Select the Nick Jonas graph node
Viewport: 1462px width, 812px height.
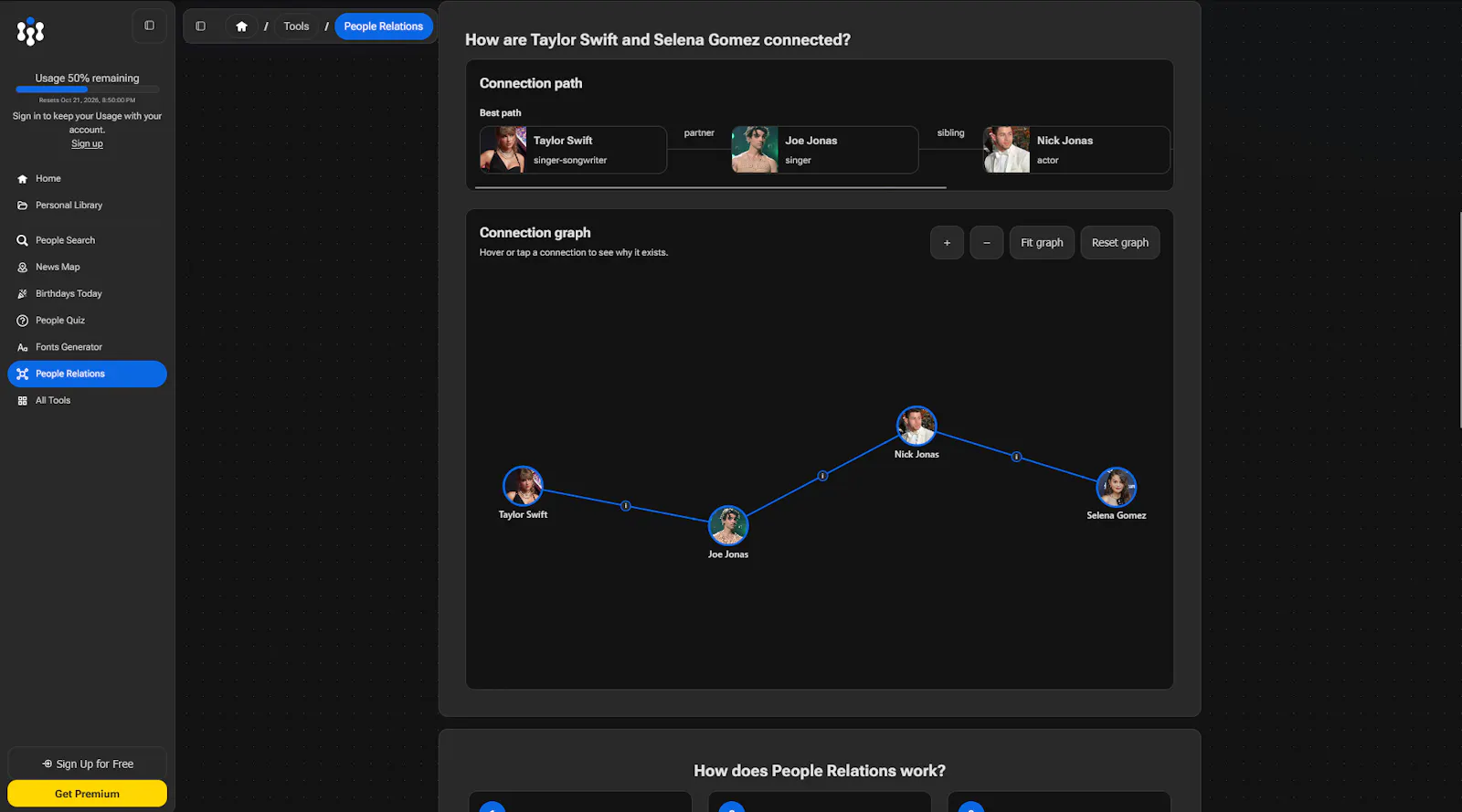coord(916,426)
